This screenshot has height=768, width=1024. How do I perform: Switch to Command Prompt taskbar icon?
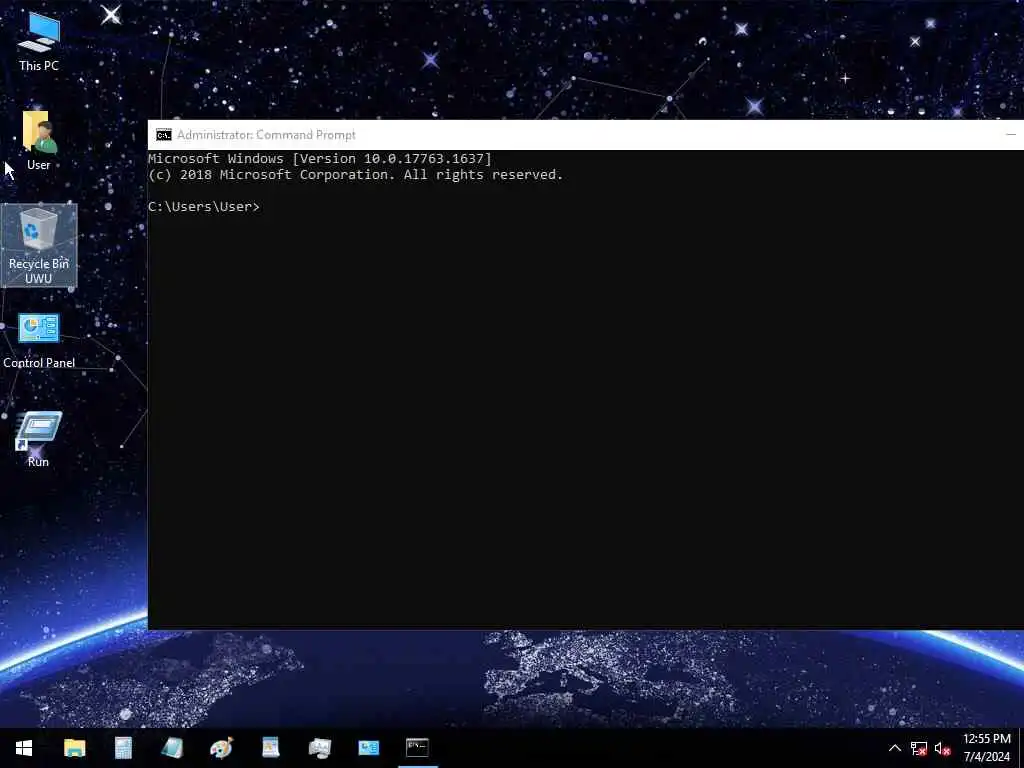pos(417,748)
